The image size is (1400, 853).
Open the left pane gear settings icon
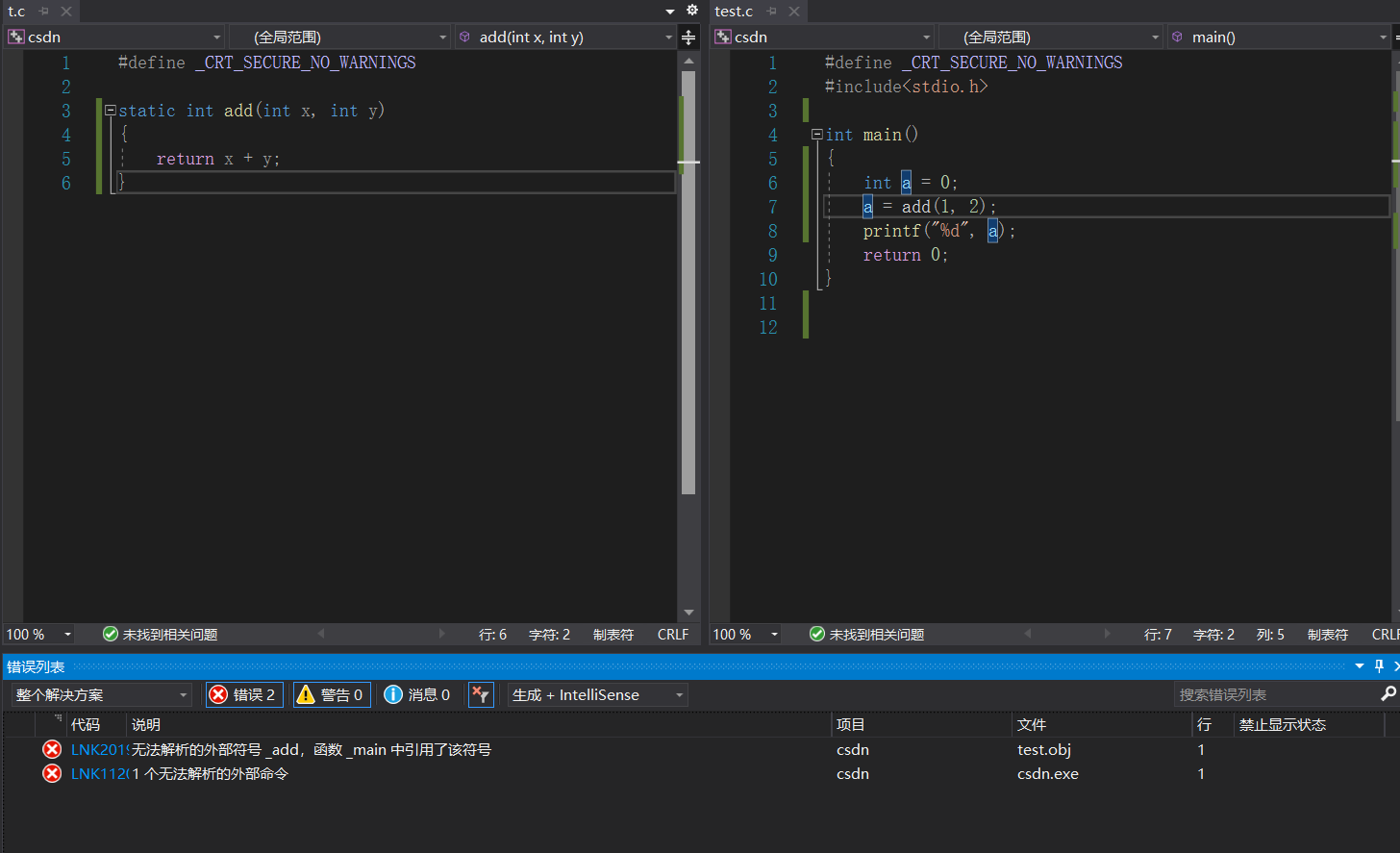coord(692,11)
